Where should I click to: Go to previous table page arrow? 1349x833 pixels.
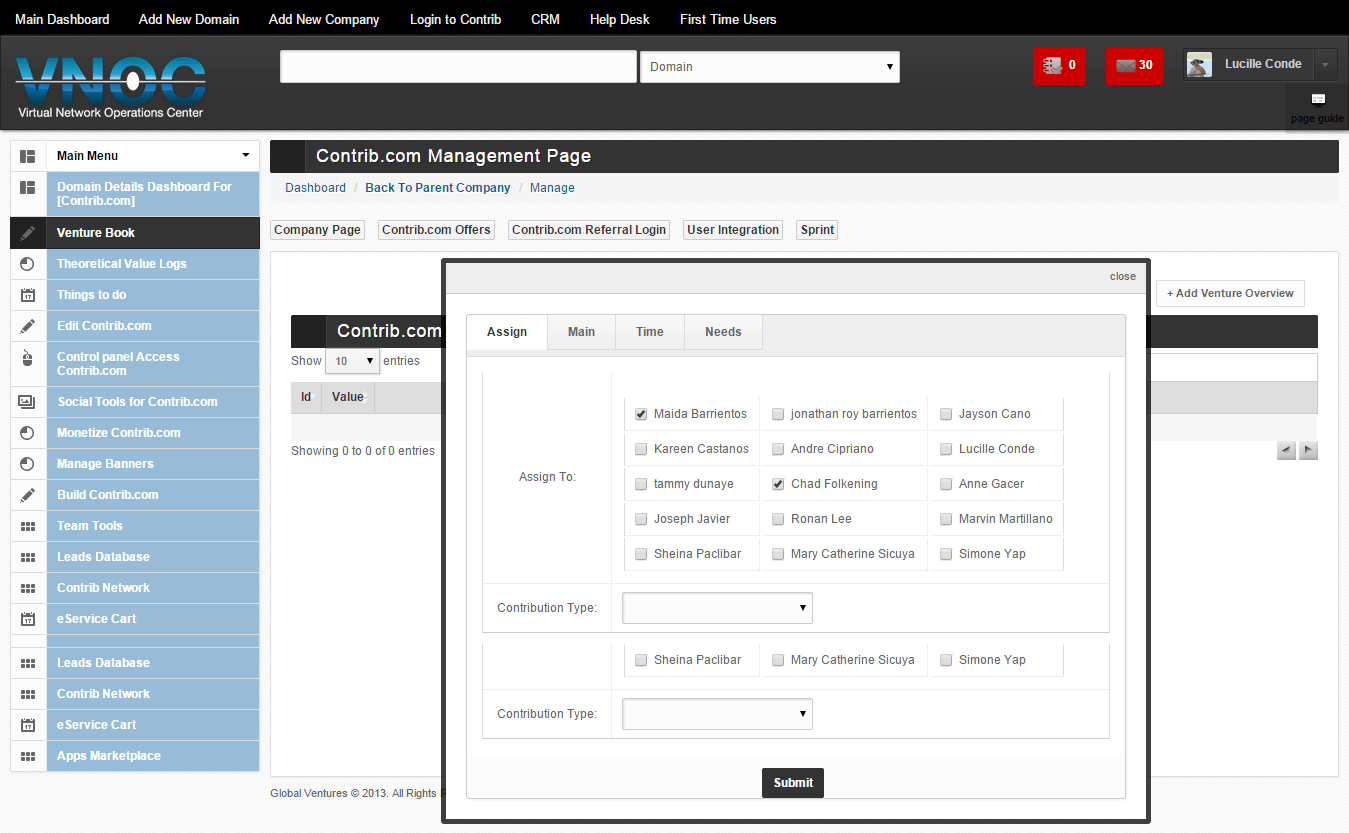point(1287,451)
